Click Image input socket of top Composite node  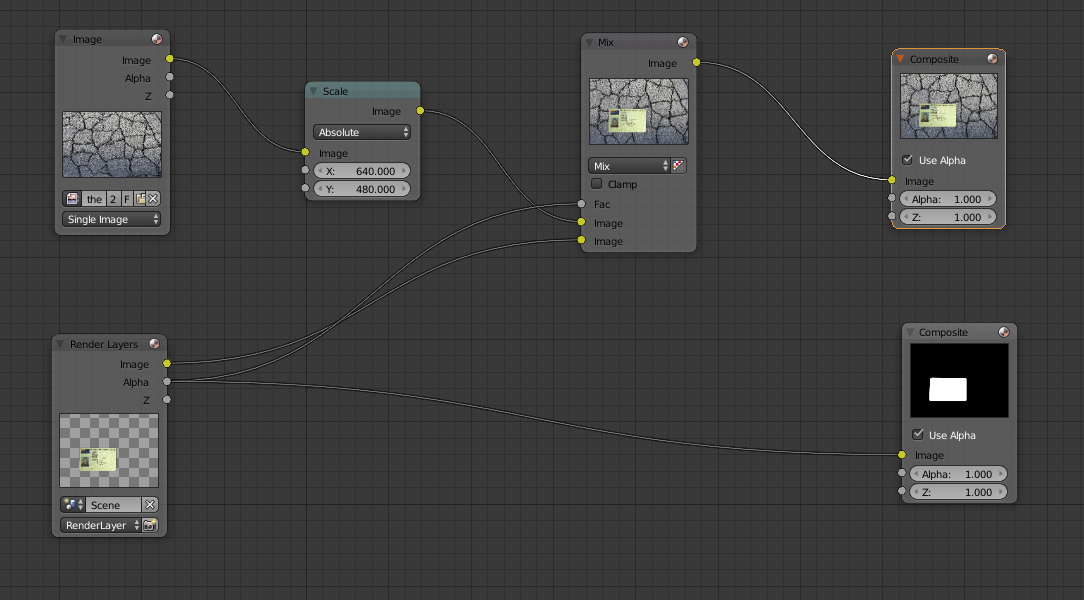892,180
